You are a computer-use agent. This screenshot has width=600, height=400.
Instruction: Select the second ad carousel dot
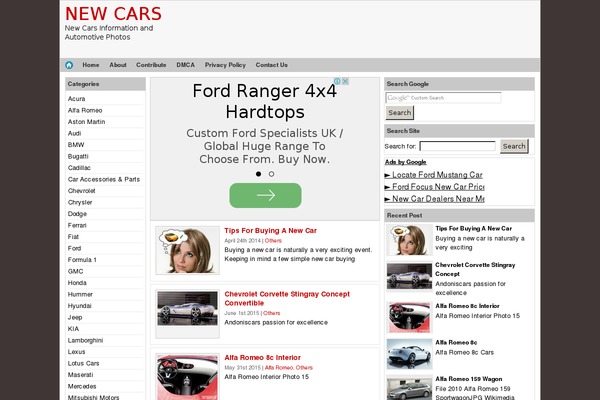coord(271,174)
